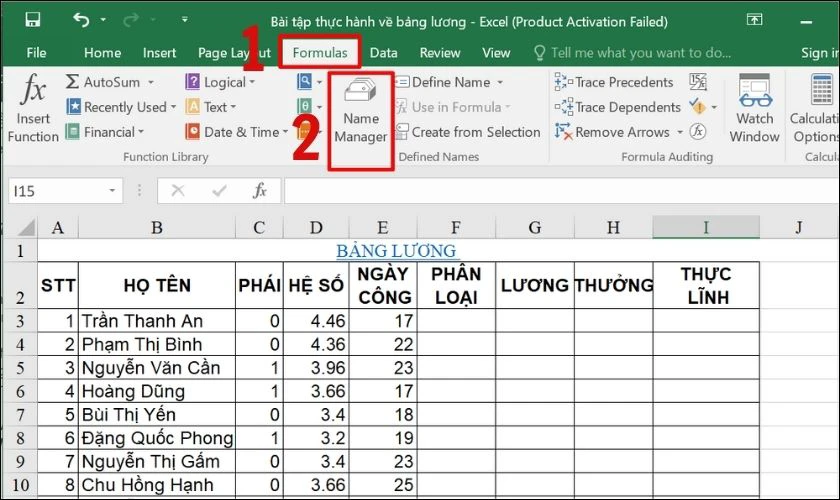Switch to the Data tab
The image size is (840, 500).
[384, 53]
